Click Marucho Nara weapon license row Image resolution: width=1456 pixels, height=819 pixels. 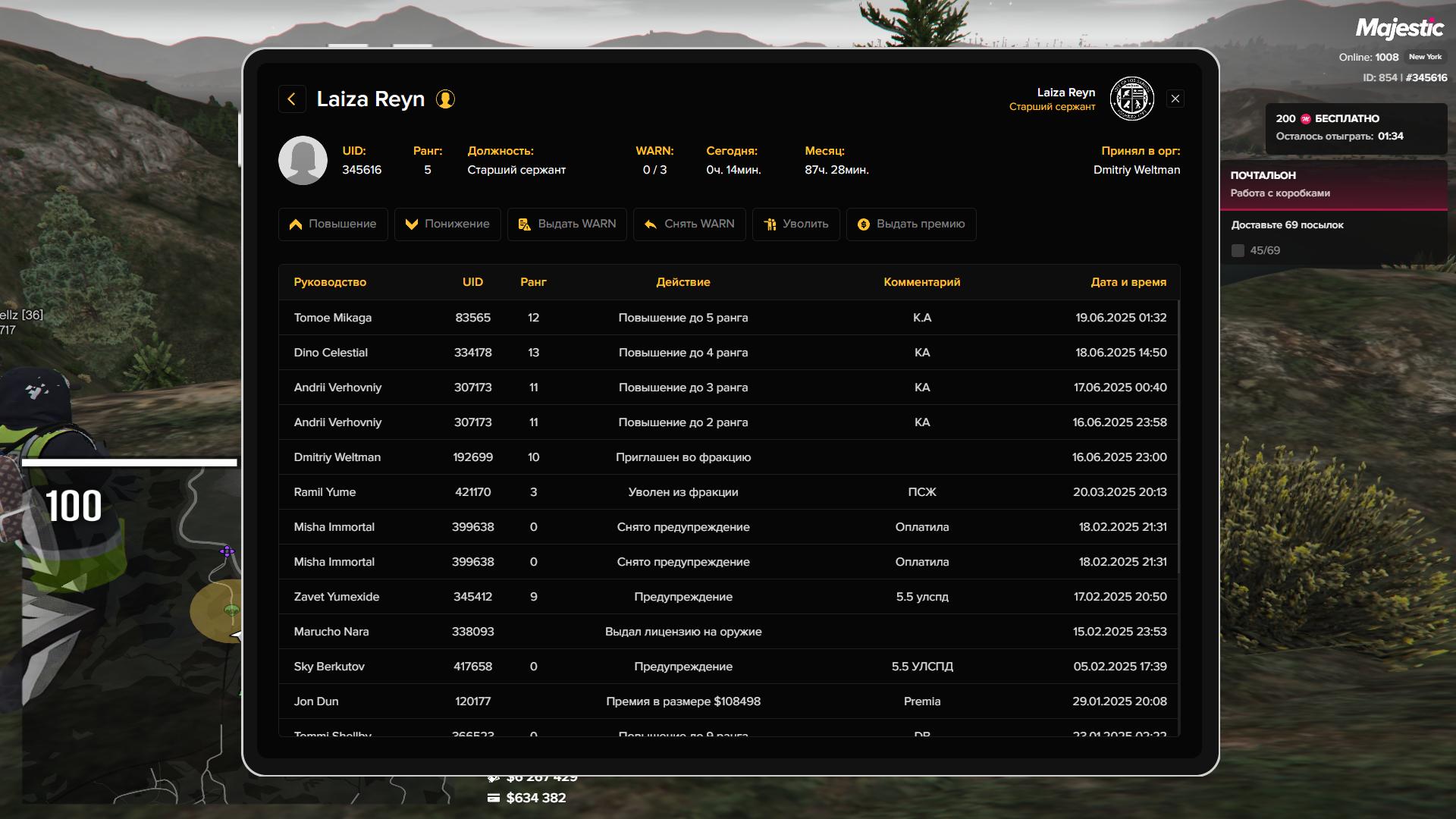728,632
